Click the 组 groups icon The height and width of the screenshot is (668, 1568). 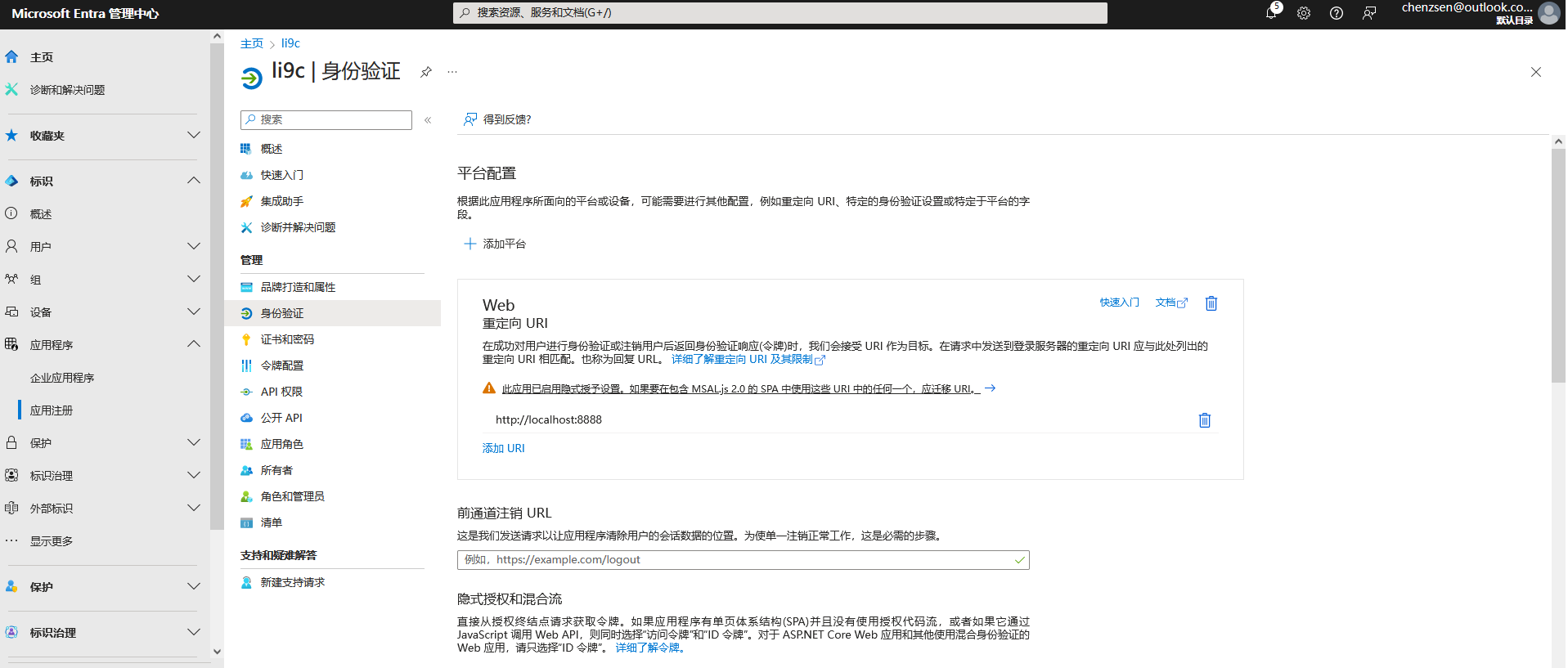click(11, 279)
